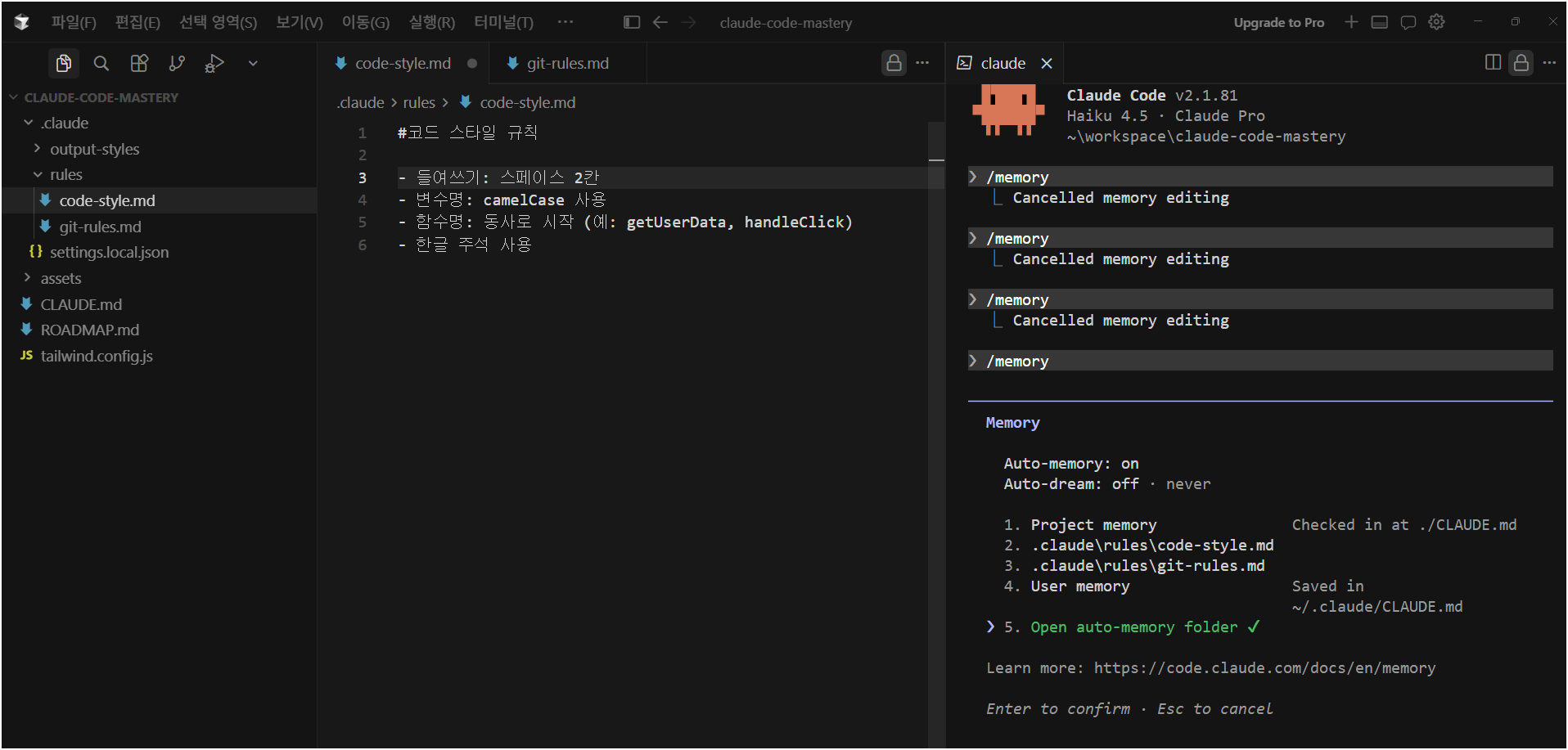The width and height of the screenshot is (1568, 750).
Task: Open the Explorer view icon
Action: click(63, 63)
